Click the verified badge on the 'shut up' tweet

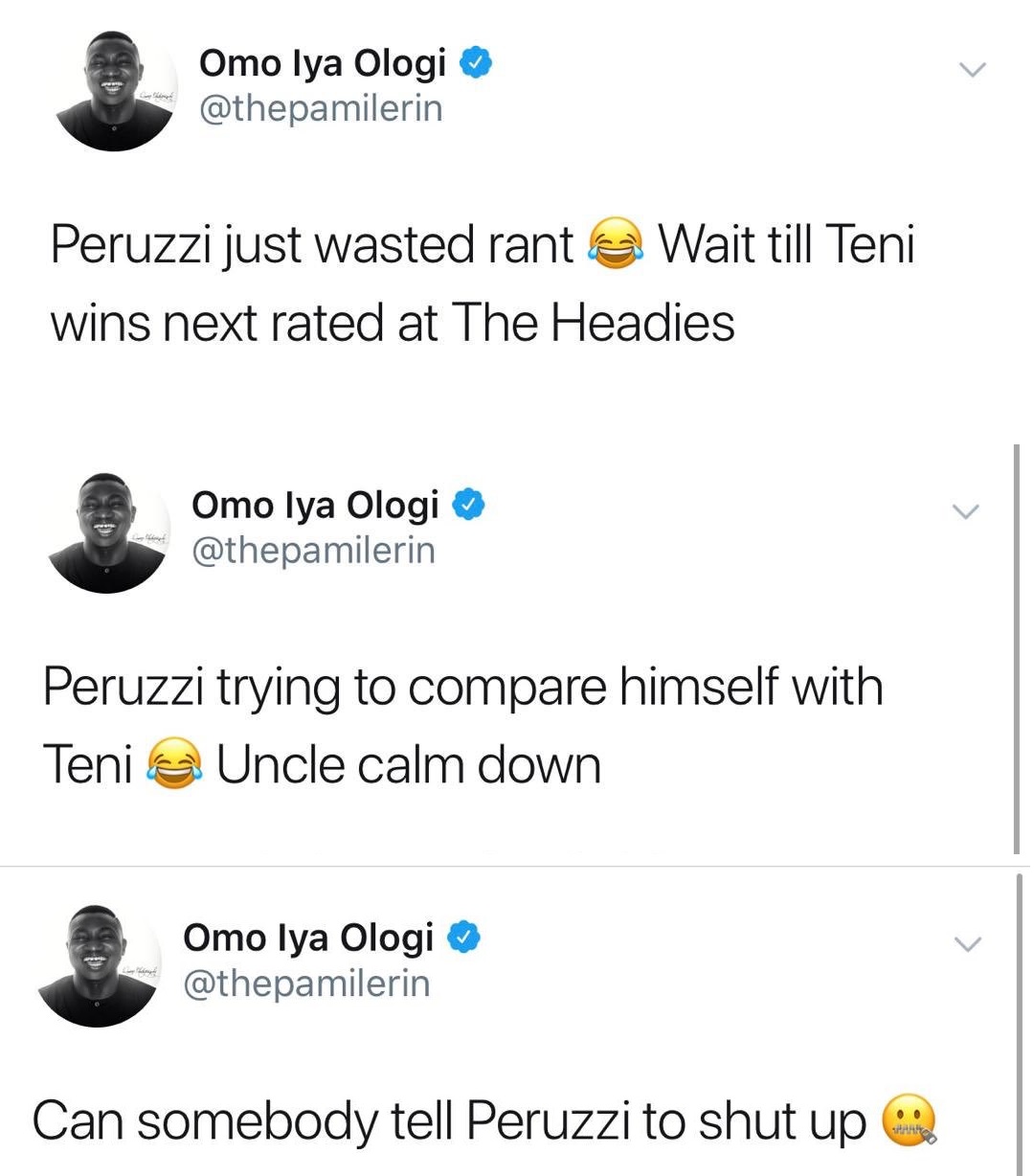[464, 938]
